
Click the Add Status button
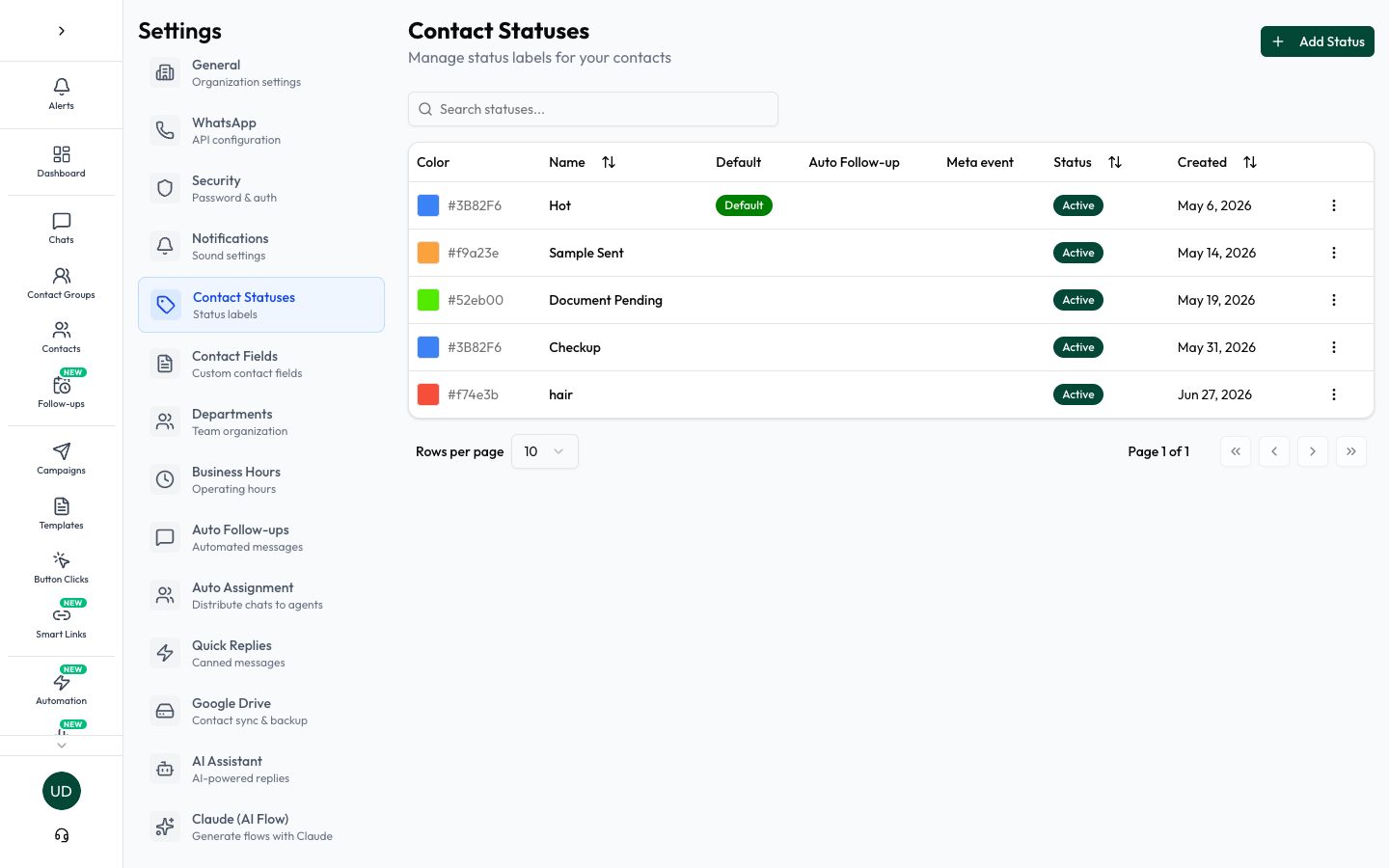(1318, 41)
